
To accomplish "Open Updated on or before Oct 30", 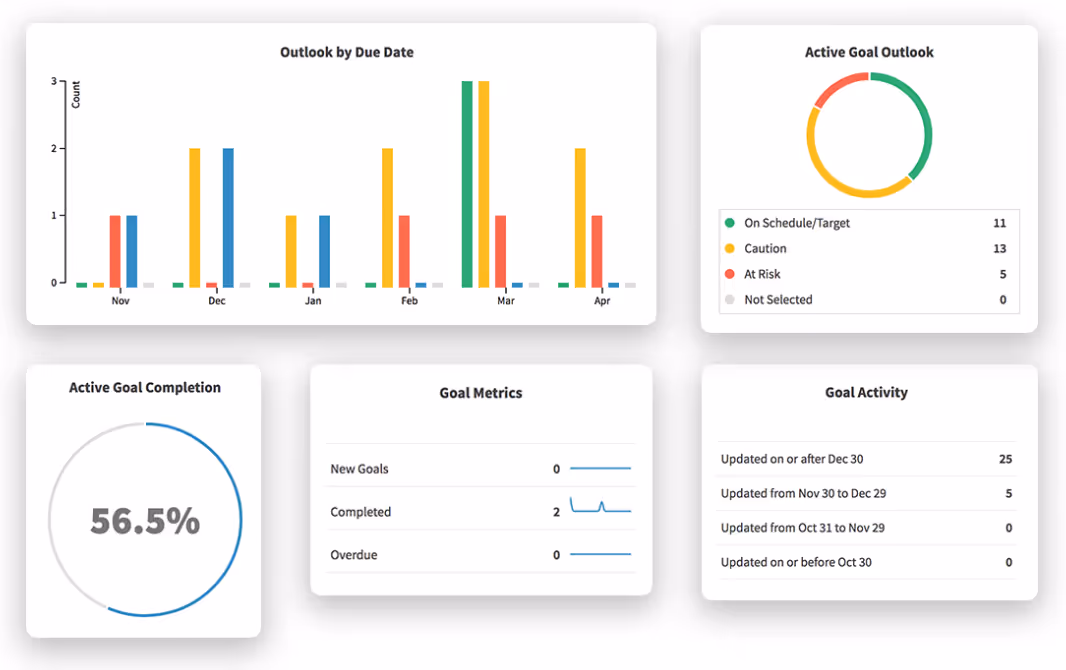I will tap(866, 562).
